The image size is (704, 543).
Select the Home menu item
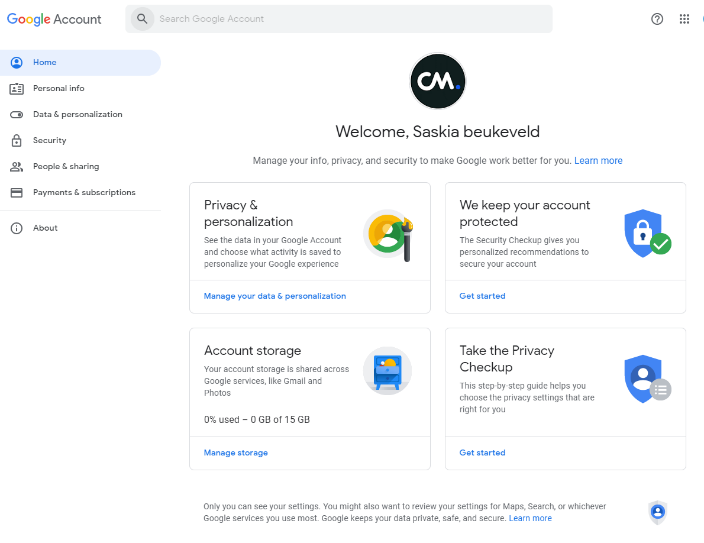pos(45,62)
